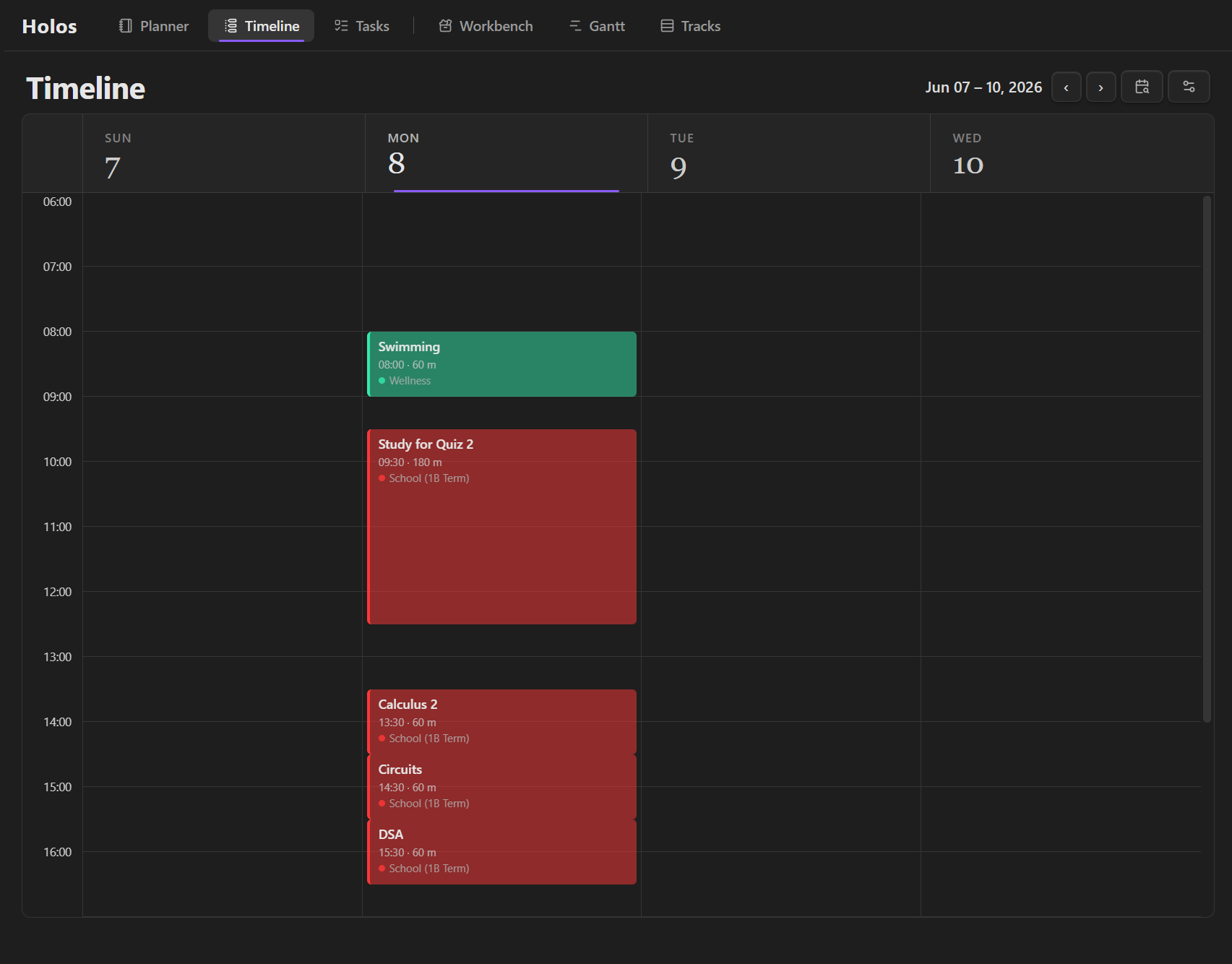This screenshot has height=964, width=1232.
Task: Click the '12:00' time label
Action: (57, 592)
